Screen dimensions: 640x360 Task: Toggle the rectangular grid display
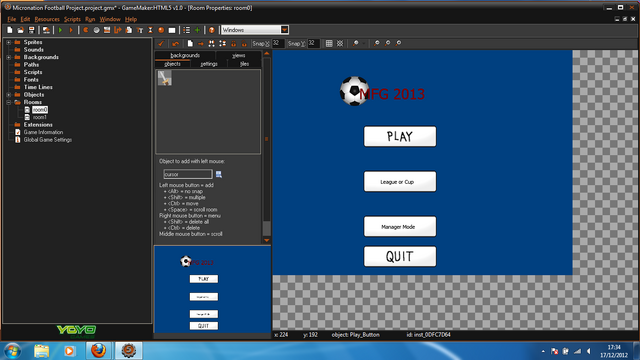click(329, 43)
